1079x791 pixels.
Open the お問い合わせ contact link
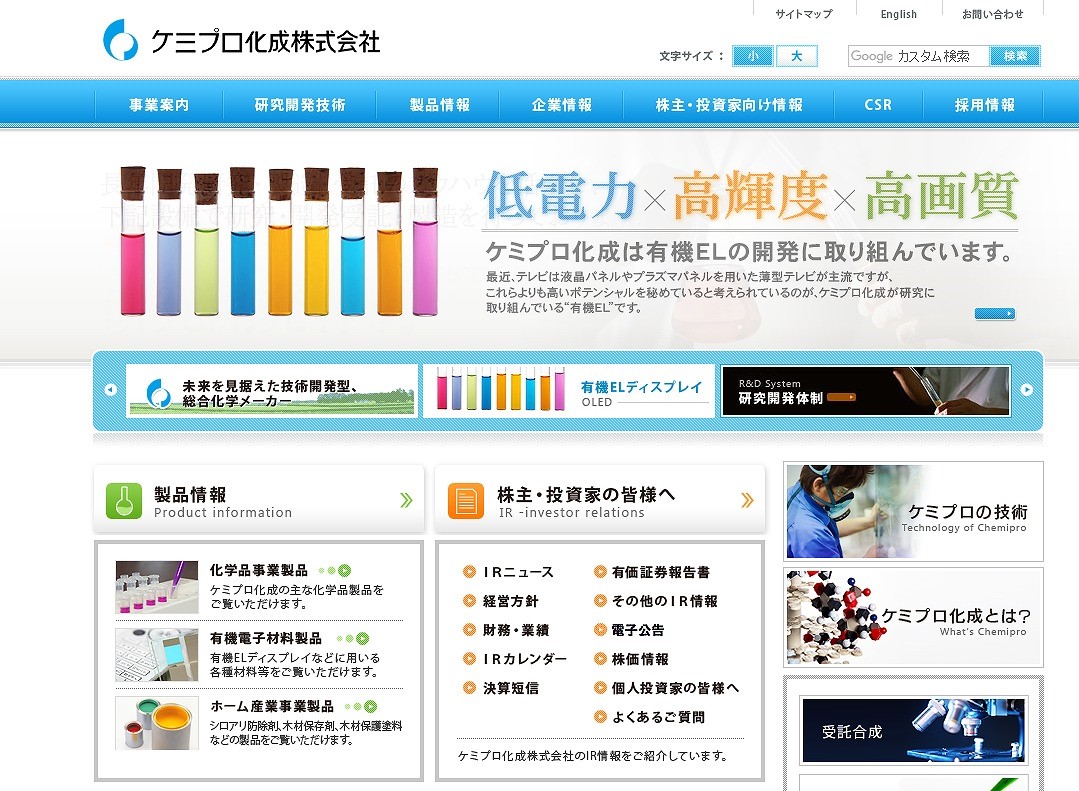click(x=992, y=14)
